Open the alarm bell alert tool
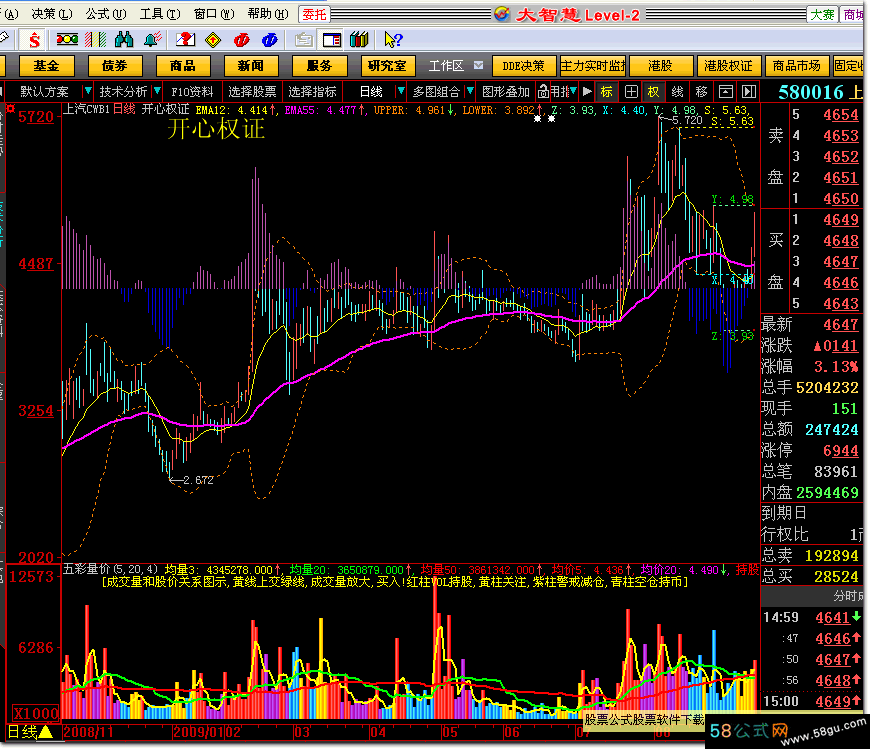 [153, 39]
